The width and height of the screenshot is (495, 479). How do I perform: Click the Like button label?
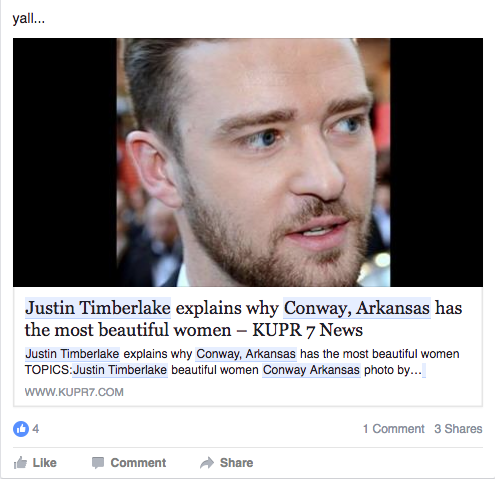[x=45, y=463]
